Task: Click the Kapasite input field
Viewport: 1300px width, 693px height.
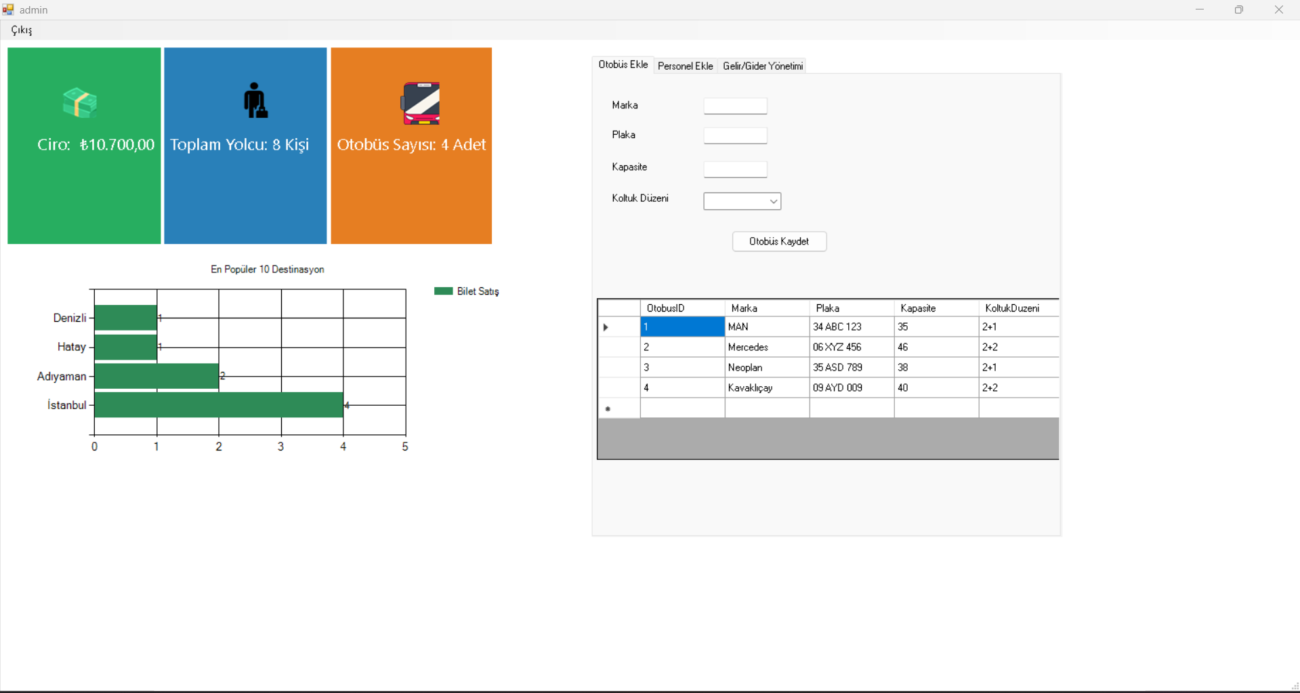Action: coord(735,169)
